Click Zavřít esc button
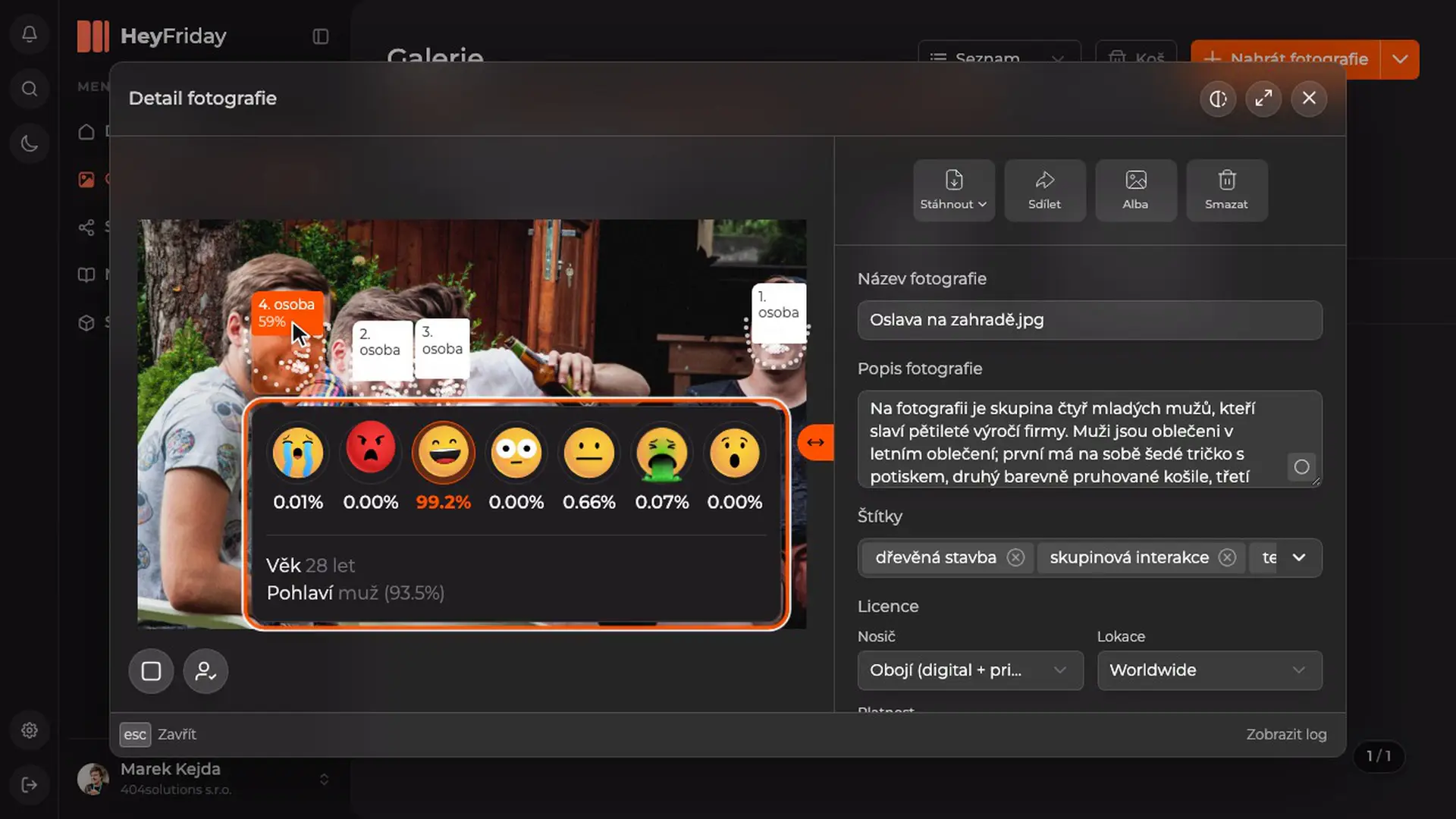Screen dimensions: 1456x819 tap(158, 734)
